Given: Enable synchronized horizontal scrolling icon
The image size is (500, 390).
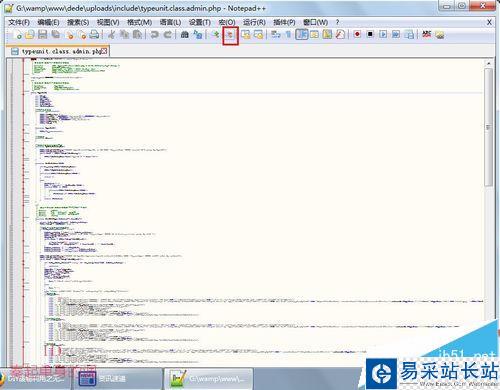Looking at the screenshot, I should (259, 34).
